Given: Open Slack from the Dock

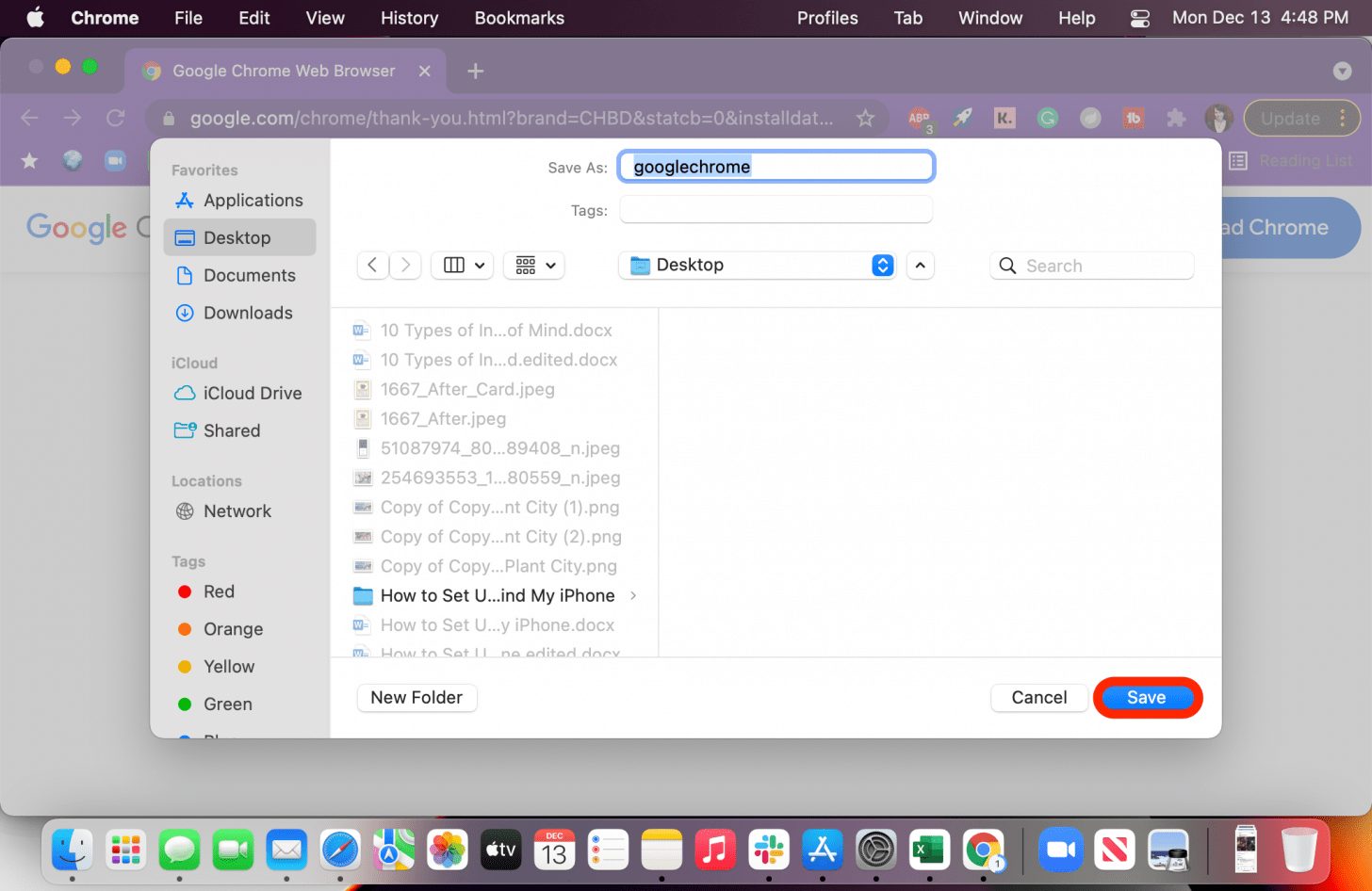Looking at the screenshot, I should [x=769, y=849].
